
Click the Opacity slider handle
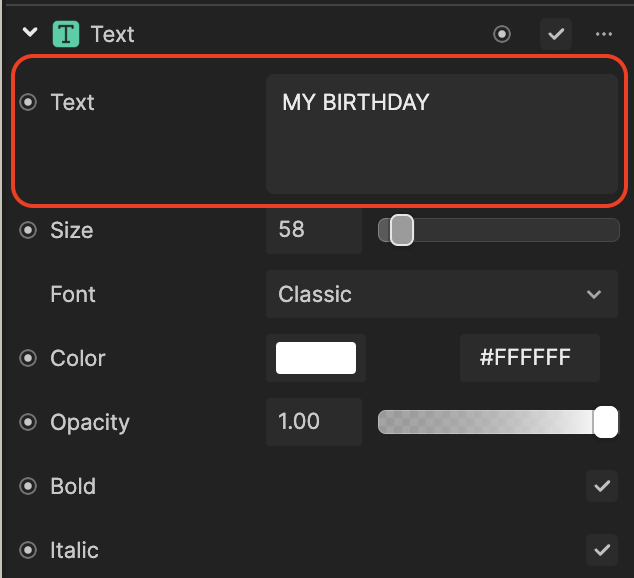point(605,422)
